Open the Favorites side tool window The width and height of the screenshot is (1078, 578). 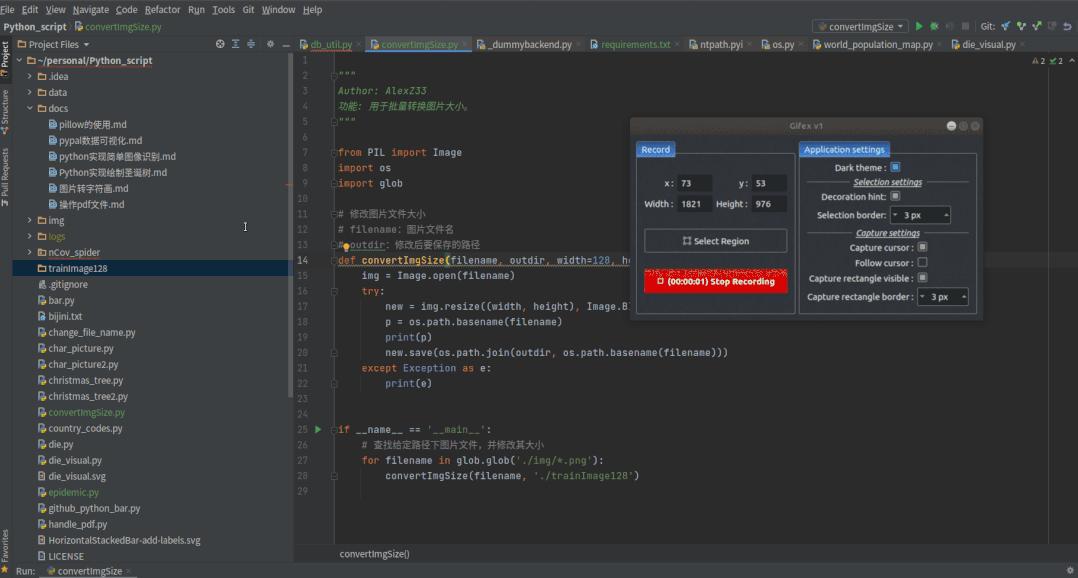pos(5,550)
